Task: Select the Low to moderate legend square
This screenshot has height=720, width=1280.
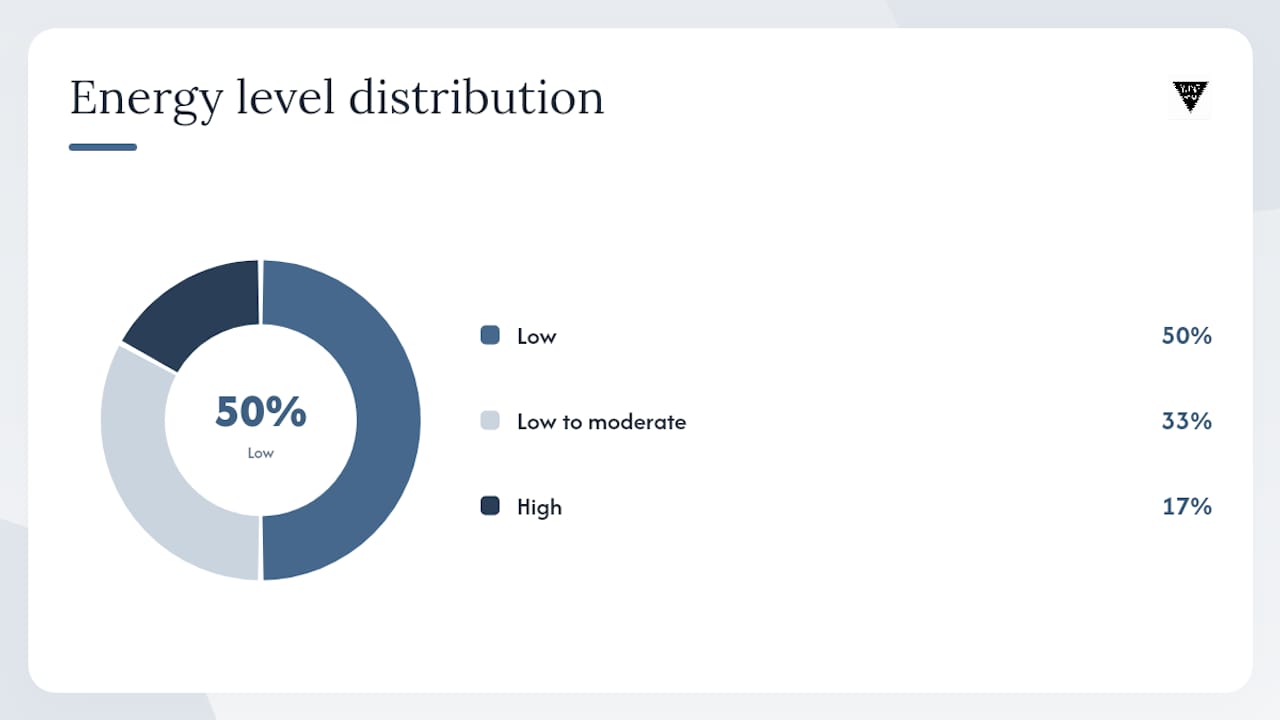Action: tap(490, 421)
